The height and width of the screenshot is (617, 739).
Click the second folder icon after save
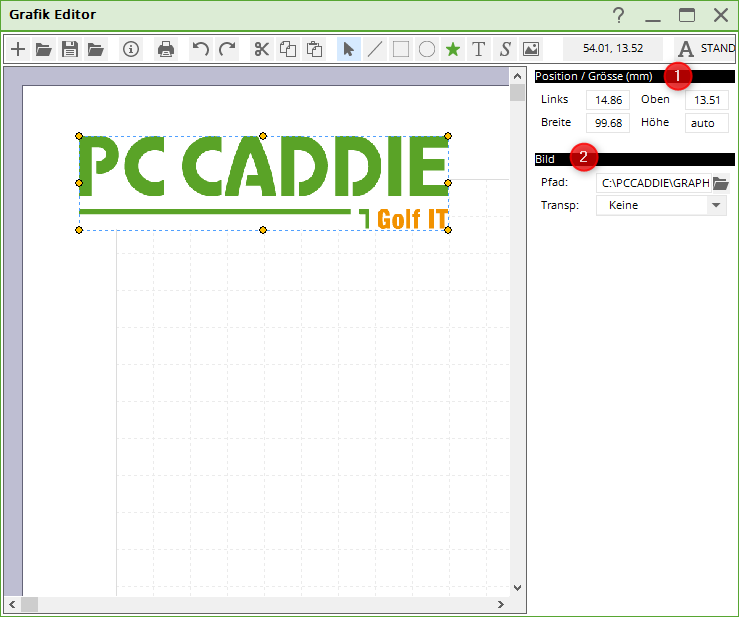click(96, 49)
